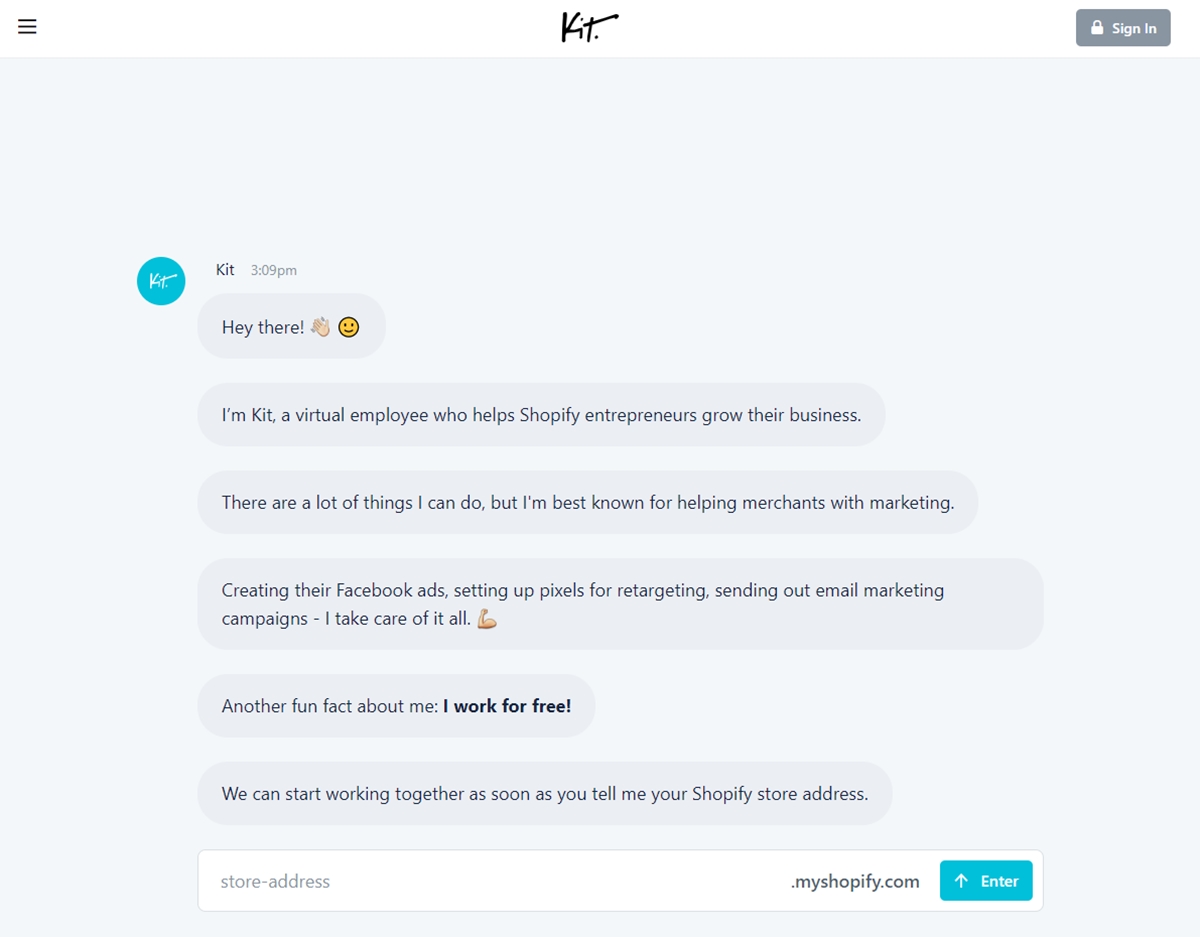Click the up arrow icon beside Enter
1200x937 pixels.
pyautogui.click(x=961, y=881)
